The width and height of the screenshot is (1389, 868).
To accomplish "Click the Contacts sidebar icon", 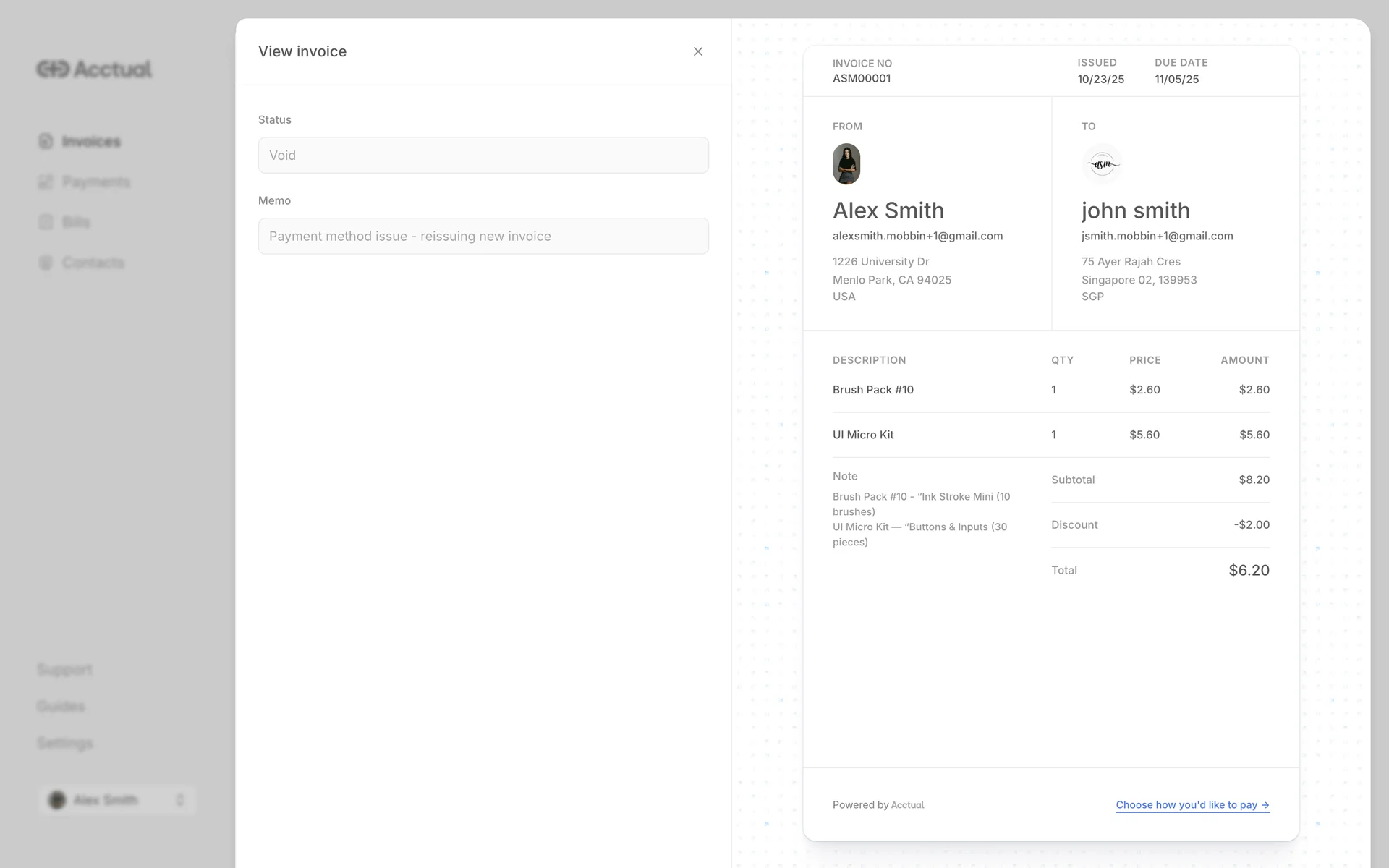I will coord(46,263).
